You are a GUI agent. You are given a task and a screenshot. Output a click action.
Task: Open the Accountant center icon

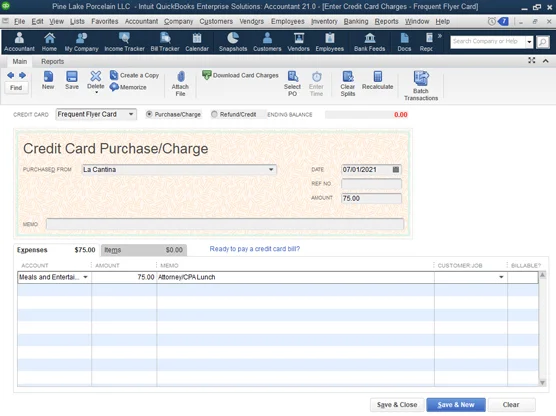(x=19, y=42)
